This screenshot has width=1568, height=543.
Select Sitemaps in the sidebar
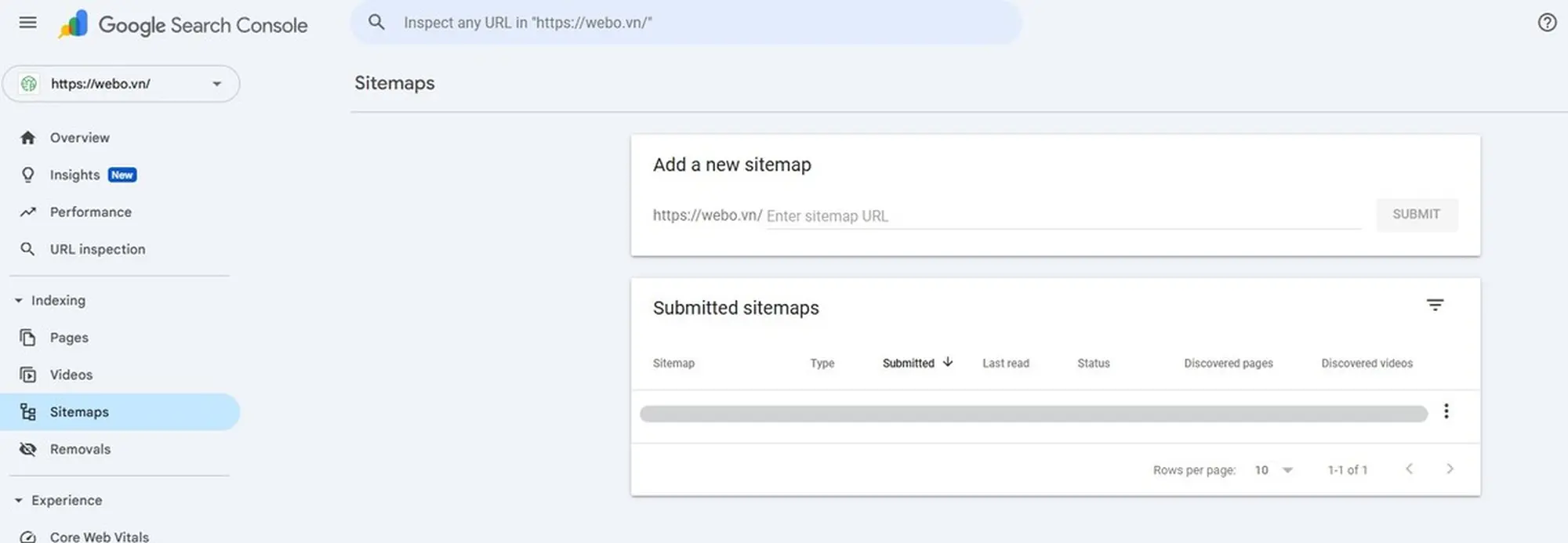120,412
